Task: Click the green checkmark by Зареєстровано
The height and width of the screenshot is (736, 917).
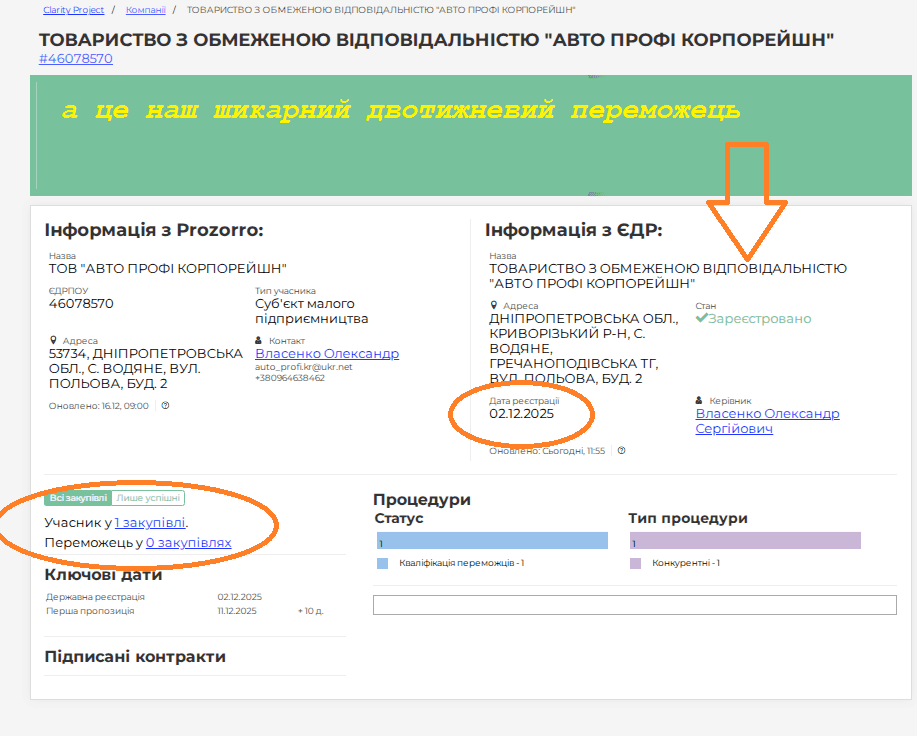Action: (x=702, y=319)
